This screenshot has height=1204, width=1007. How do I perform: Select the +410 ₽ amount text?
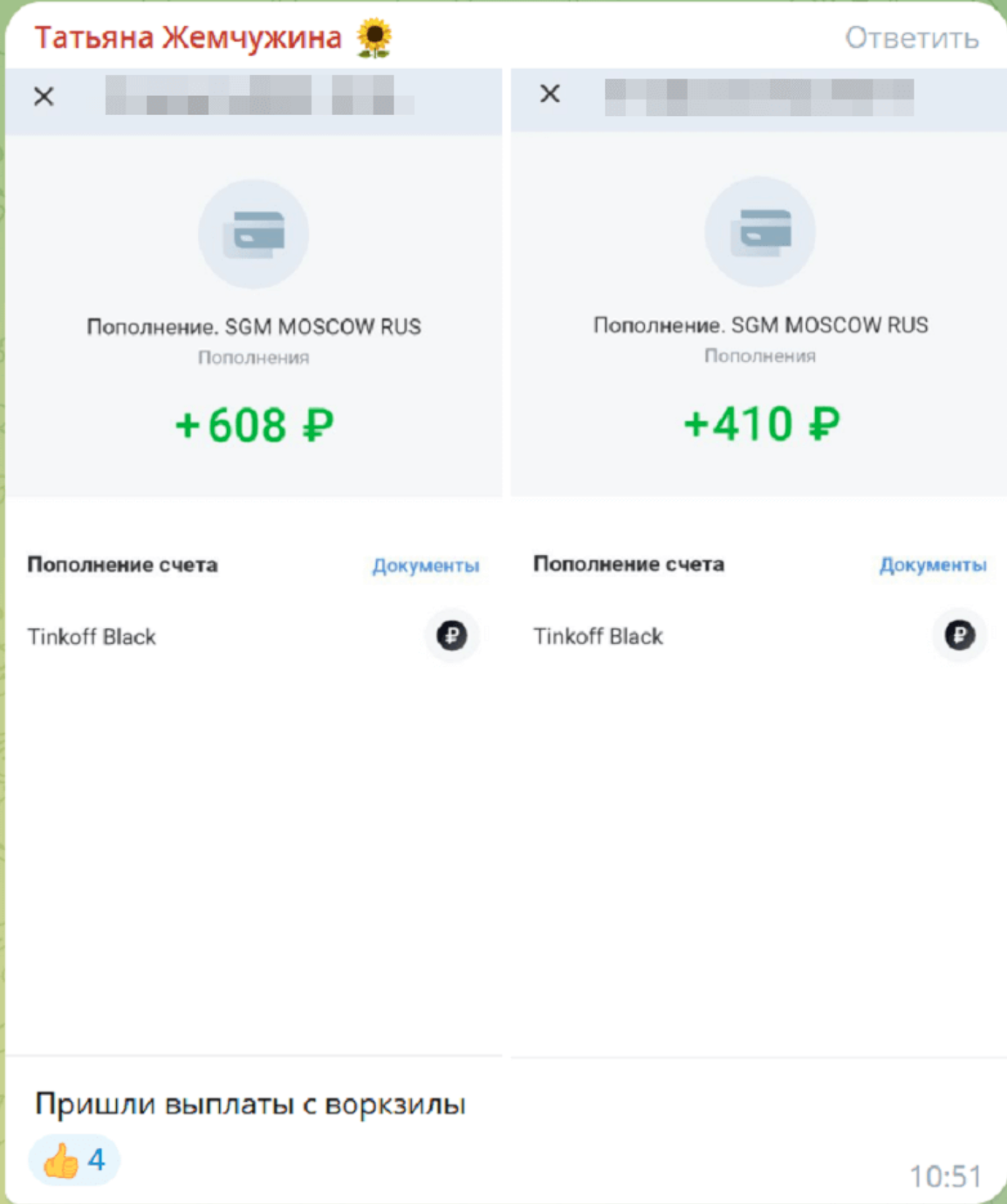click(x=761, y=424)
